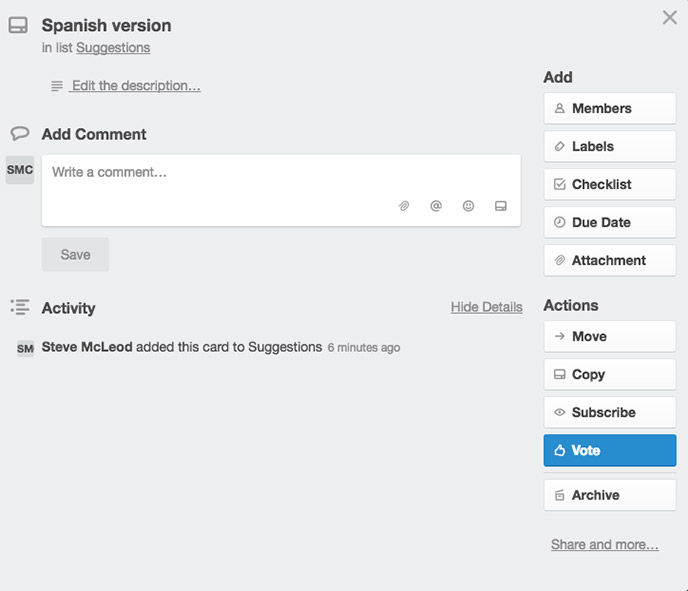The width and height of the screenshot is (688, 591).
Task: Click Edit the description link
Action: point(136,86)
